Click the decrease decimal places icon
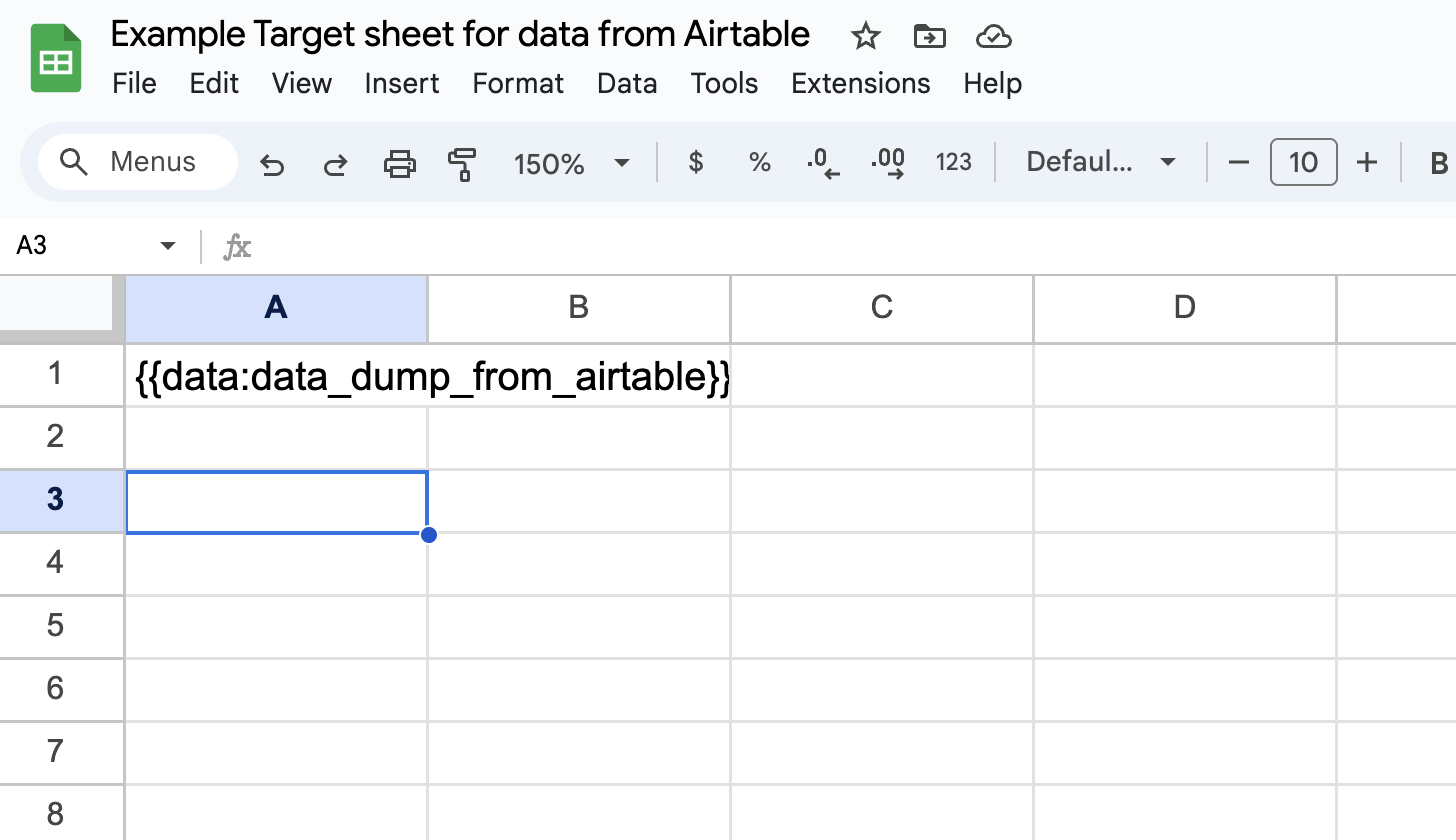Image resolution: width=1456 pixels, height=840 pixels. (822, 162)
